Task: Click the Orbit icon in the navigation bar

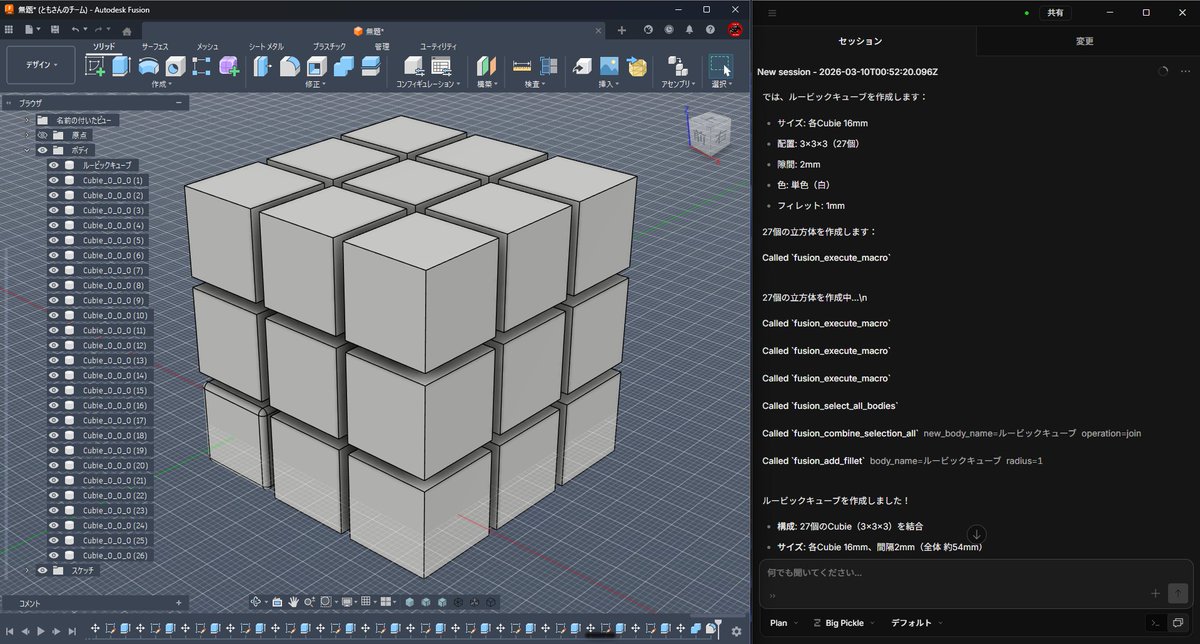Action: pyautogui.click(x=256, y=601)
